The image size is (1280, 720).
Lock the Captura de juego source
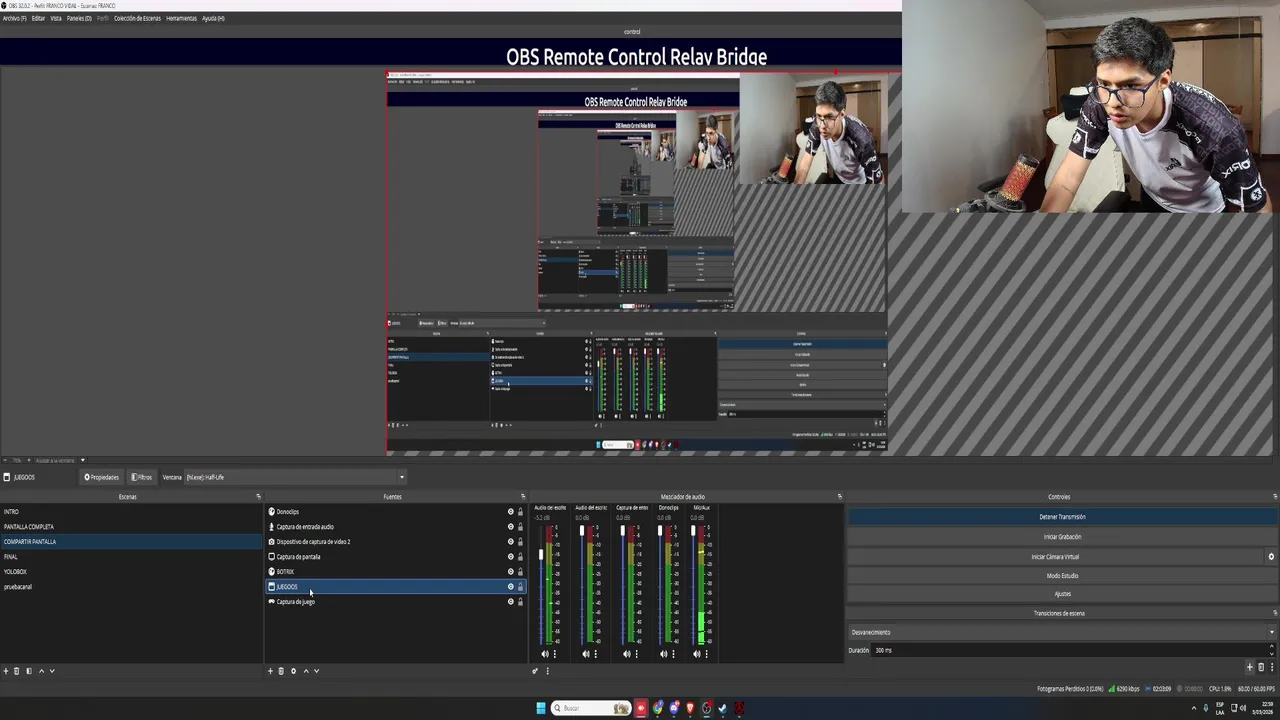pyautogui.click(x=520, y=602)
